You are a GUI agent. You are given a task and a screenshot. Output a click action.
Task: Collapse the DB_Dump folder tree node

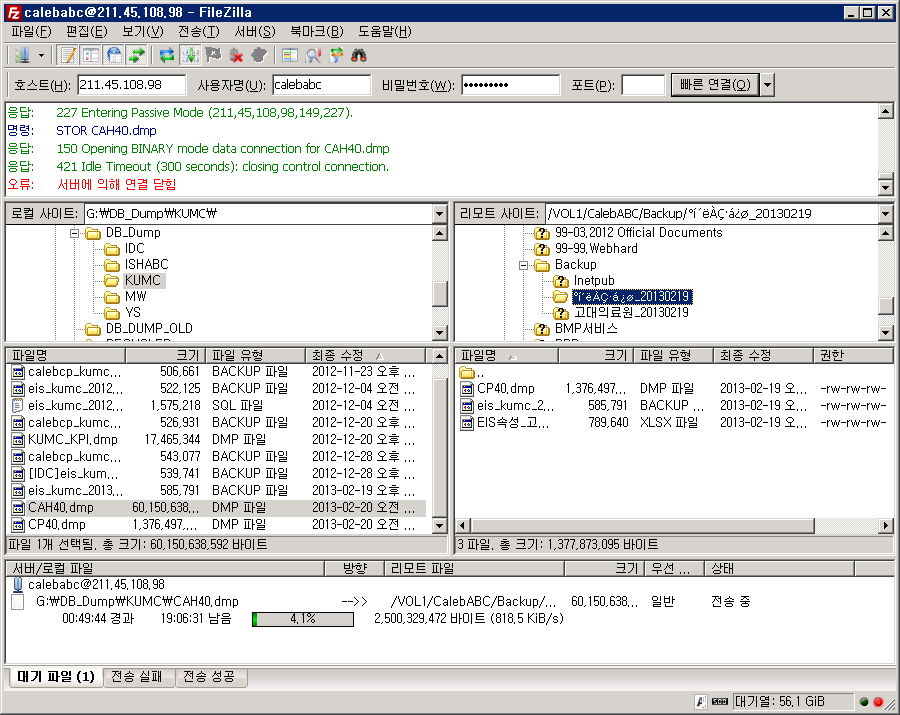click(75, 233)
